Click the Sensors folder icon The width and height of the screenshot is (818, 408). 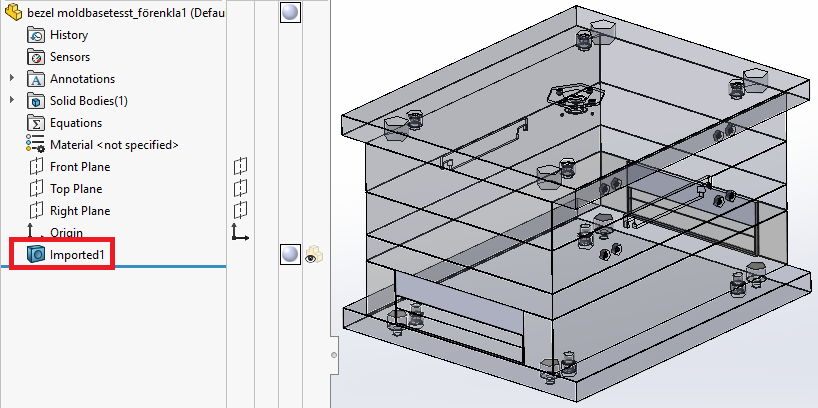pos(37,57)
